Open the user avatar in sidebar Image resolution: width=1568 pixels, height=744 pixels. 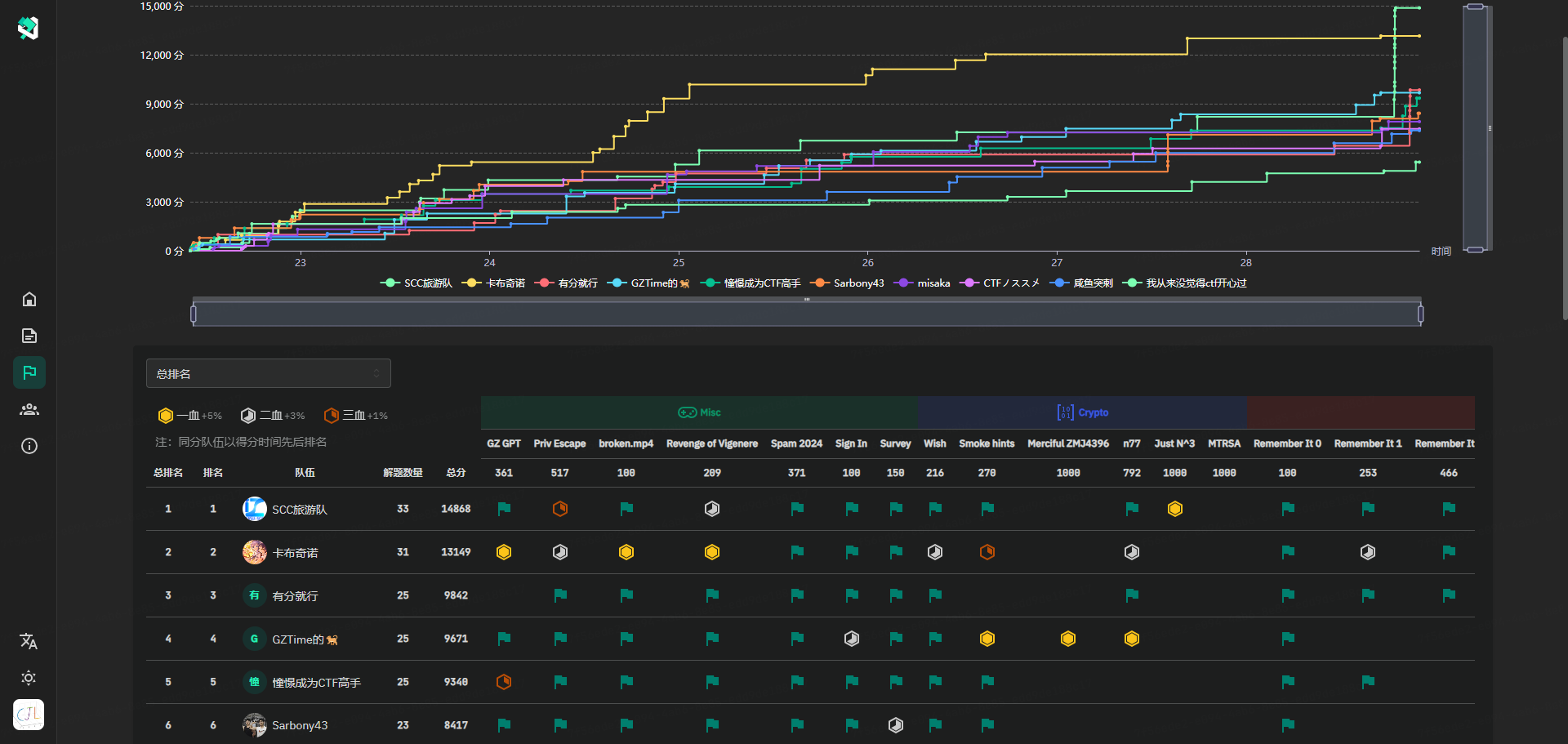(29, 715)
